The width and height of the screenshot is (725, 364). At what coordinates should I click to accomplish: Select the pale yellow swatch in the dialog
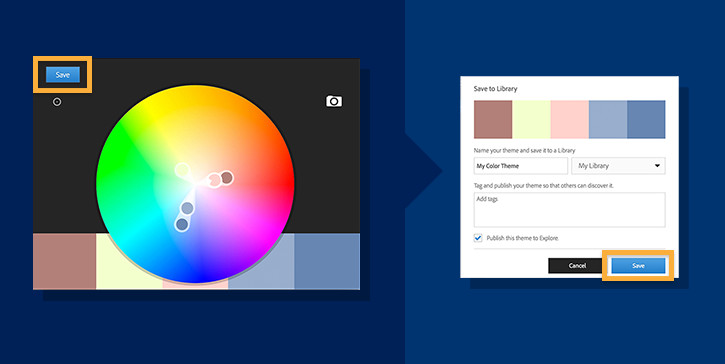pyautogui.click(x=531, y=119)
